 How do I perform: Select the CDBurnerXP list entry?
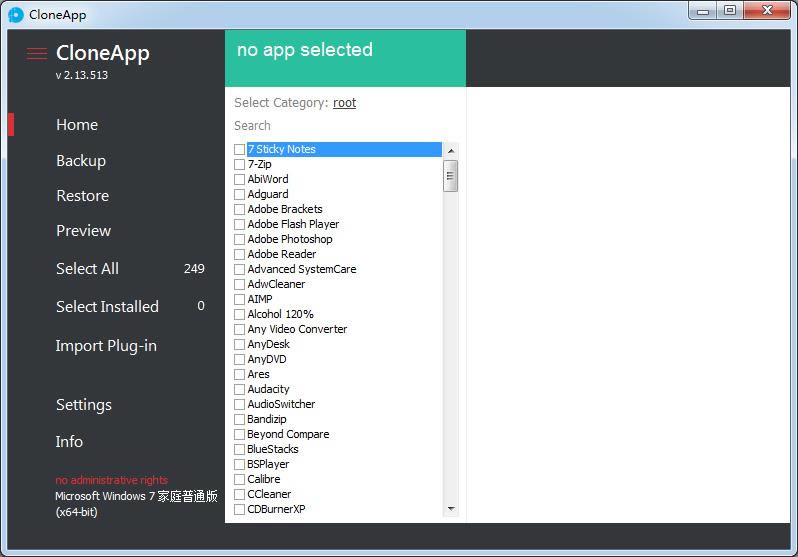(x=276, y=509)
